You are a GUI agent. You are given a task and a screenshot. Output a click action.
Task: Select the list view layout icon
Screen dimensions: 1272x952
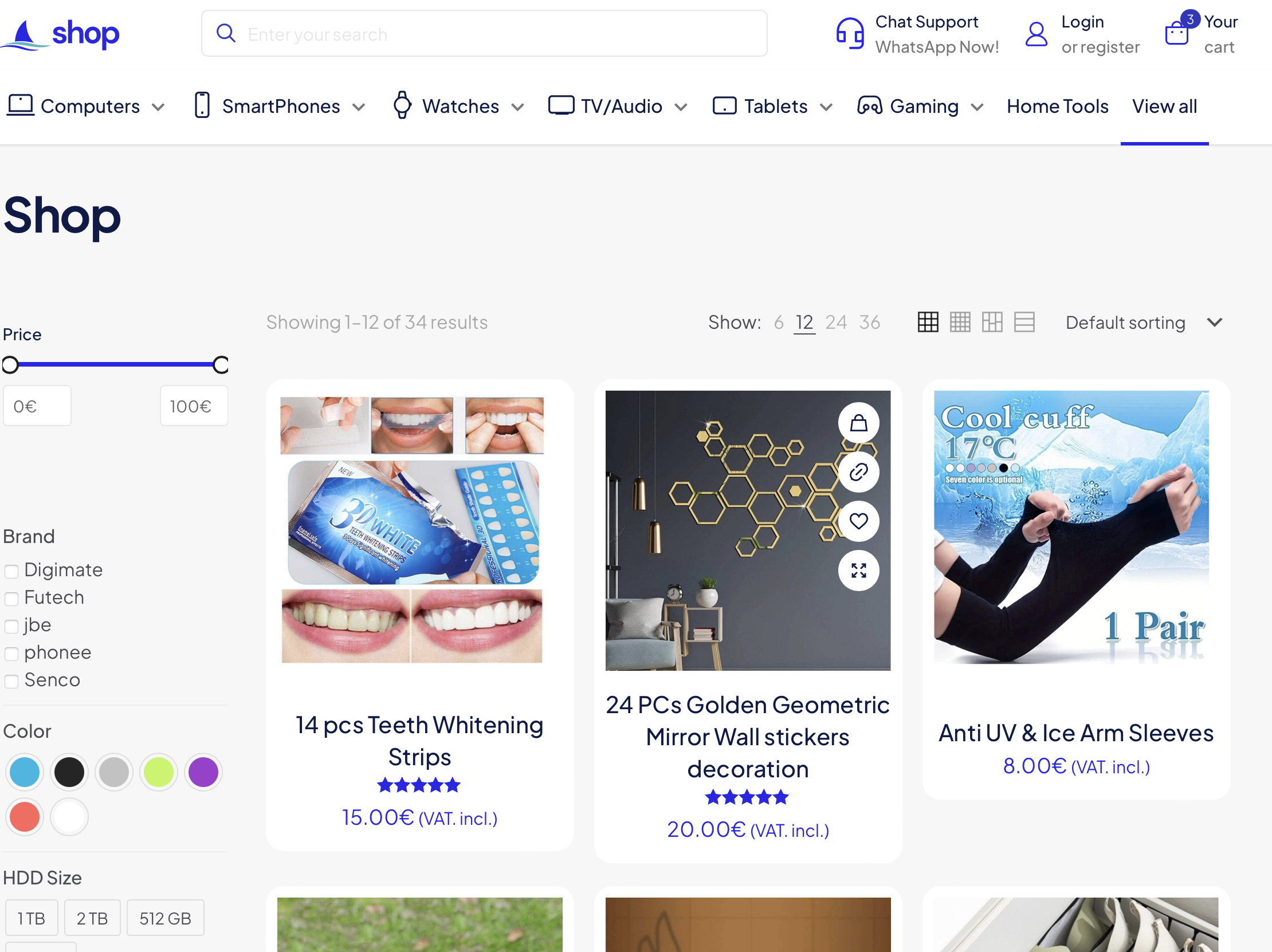pyautogui.click(x=1024, y=322)
